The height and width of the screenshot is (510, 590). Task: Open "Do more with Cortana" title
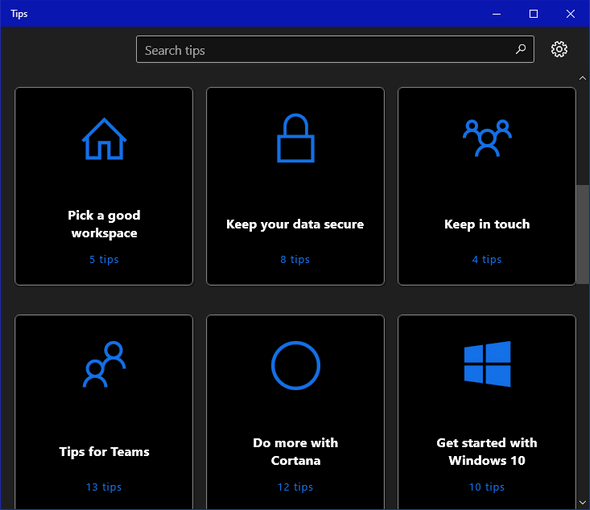click(x=296, y=452)
